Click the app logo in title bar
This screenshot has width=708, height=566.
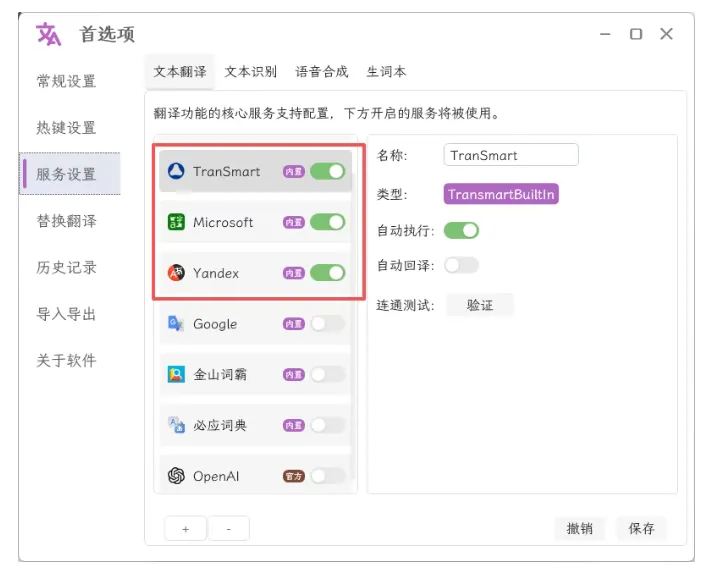pos(48,34)
